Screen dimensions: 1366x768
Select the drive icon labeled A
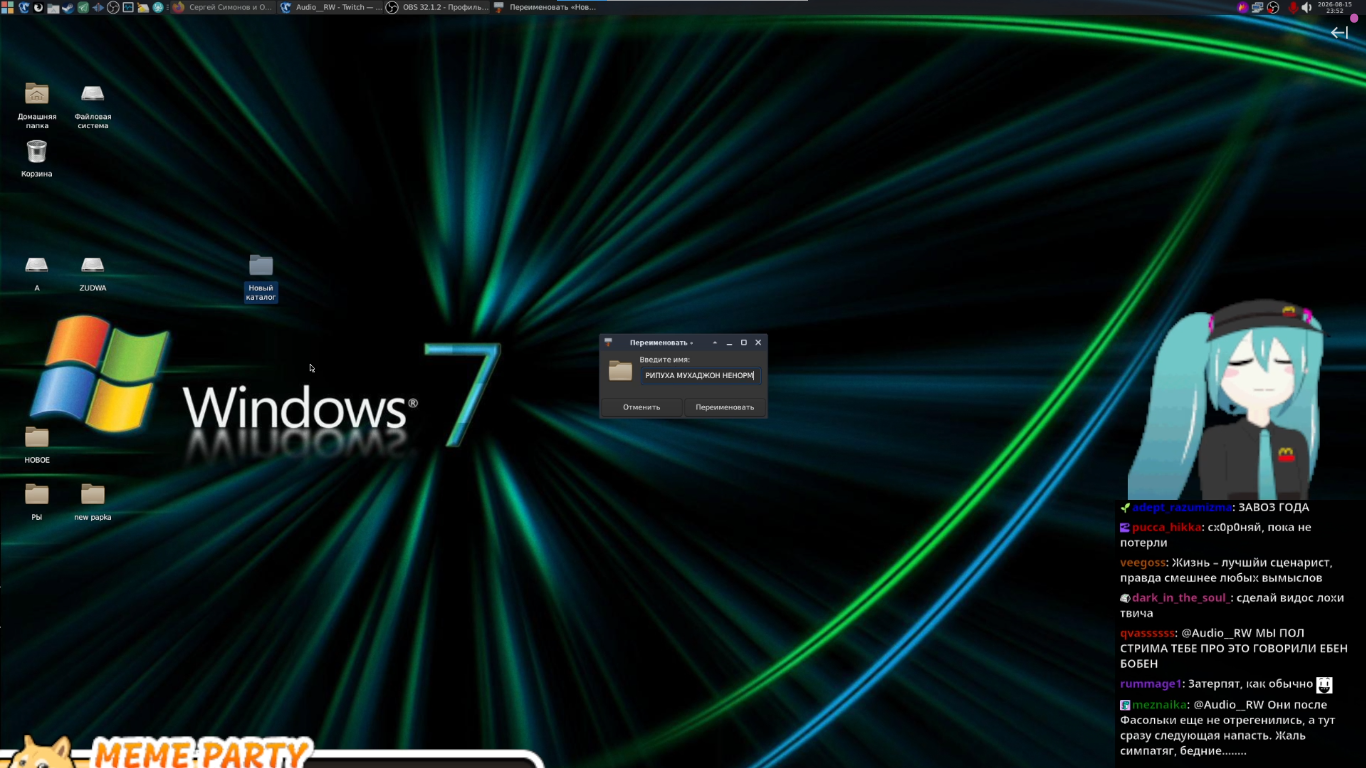37,273
